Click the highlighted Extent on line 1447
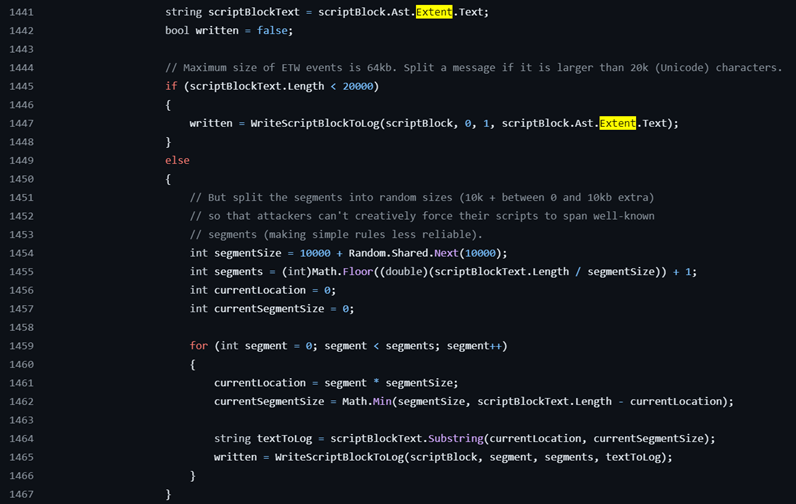This screenshot has height=504, width=796. click(617, 123)
